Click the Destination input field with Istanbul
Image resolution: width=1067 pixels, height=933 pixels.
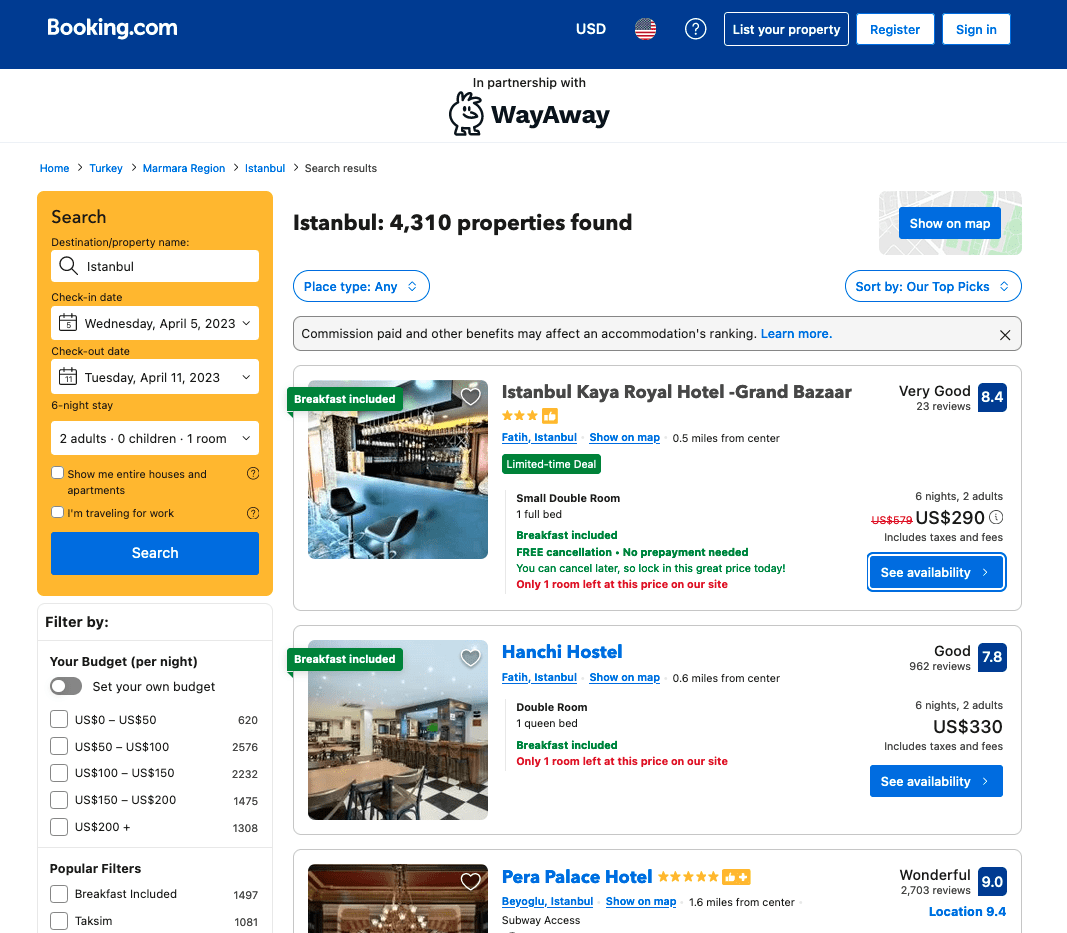click(x=155, y=266)
